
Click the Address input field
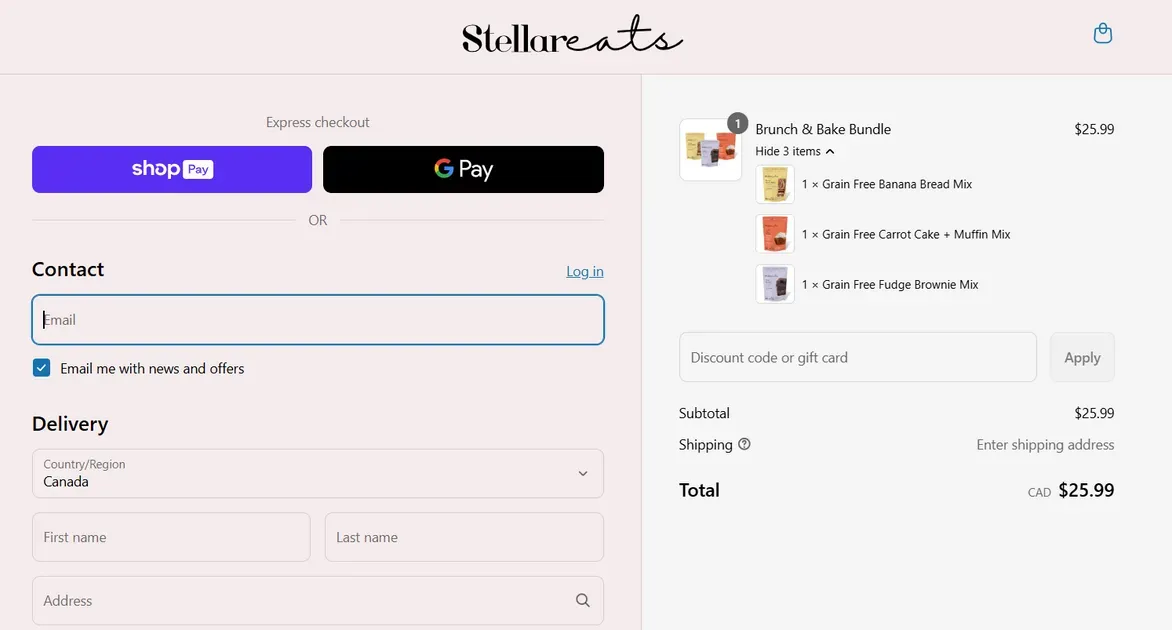(x=318, y=600)
